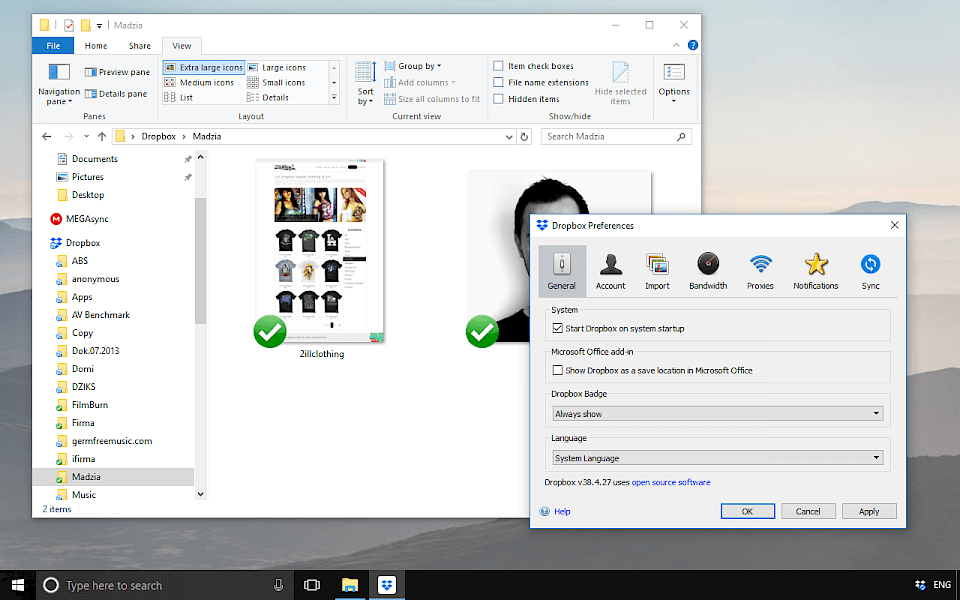Click OK in Dropbox Preferences
This screenshot has height=600, width=960.
click(x=748, y=511)
